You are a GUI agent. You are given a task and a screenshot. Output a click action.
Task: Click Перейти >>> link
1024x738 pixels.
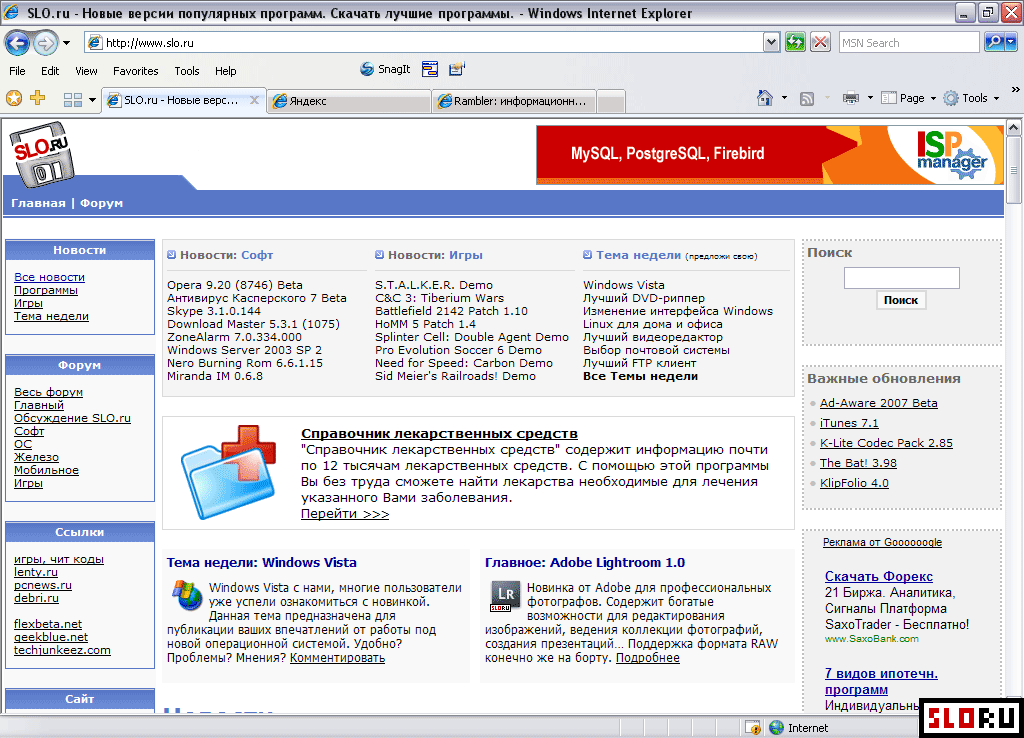point(345,513)
